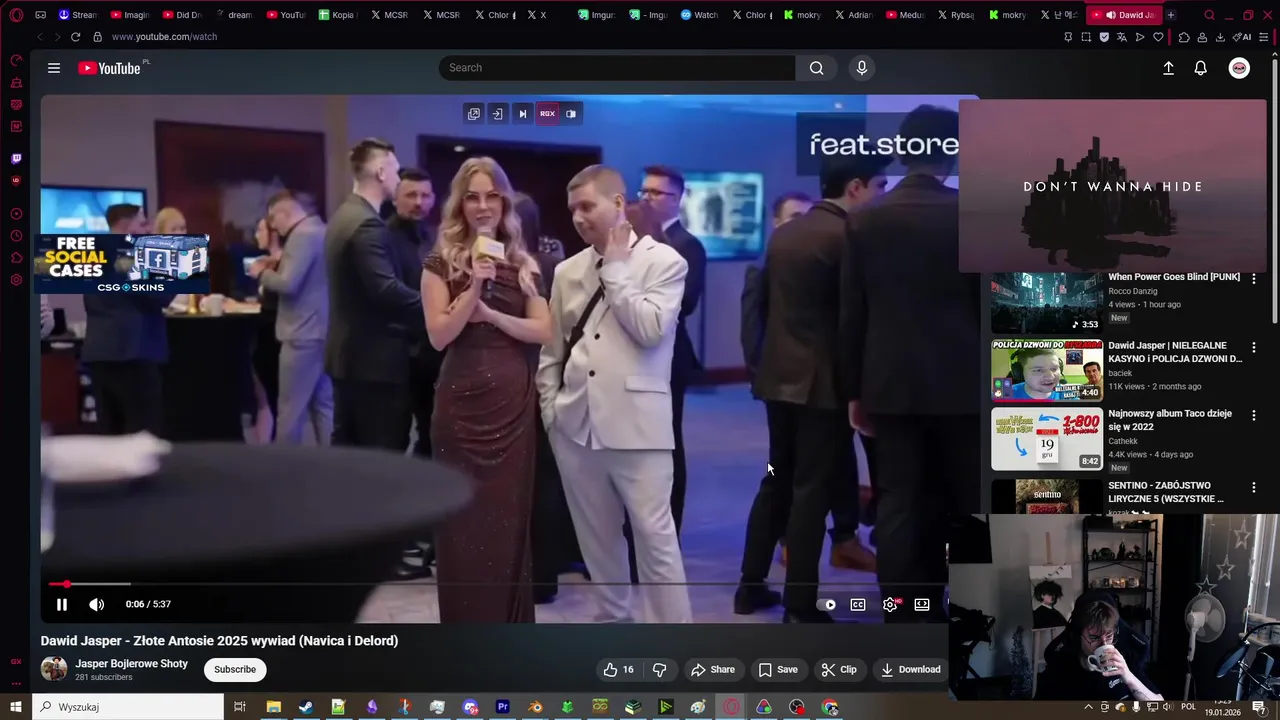
Task: Open the Clip tool
Action: (x=839, y=670)
